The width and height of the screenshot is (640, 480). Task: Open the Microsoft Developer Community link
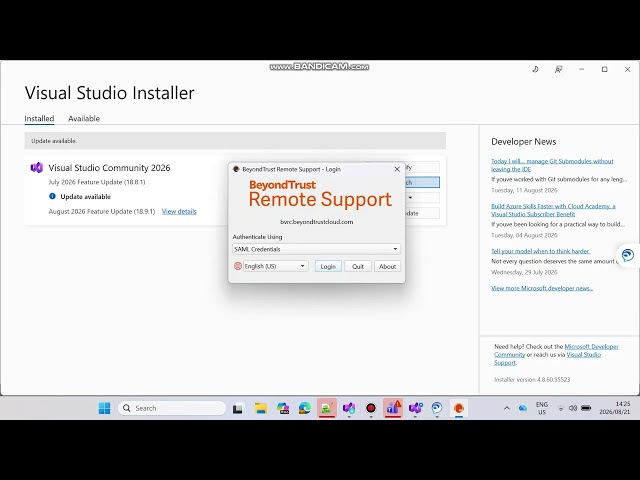pyautogui.click(x=556, y=351)
